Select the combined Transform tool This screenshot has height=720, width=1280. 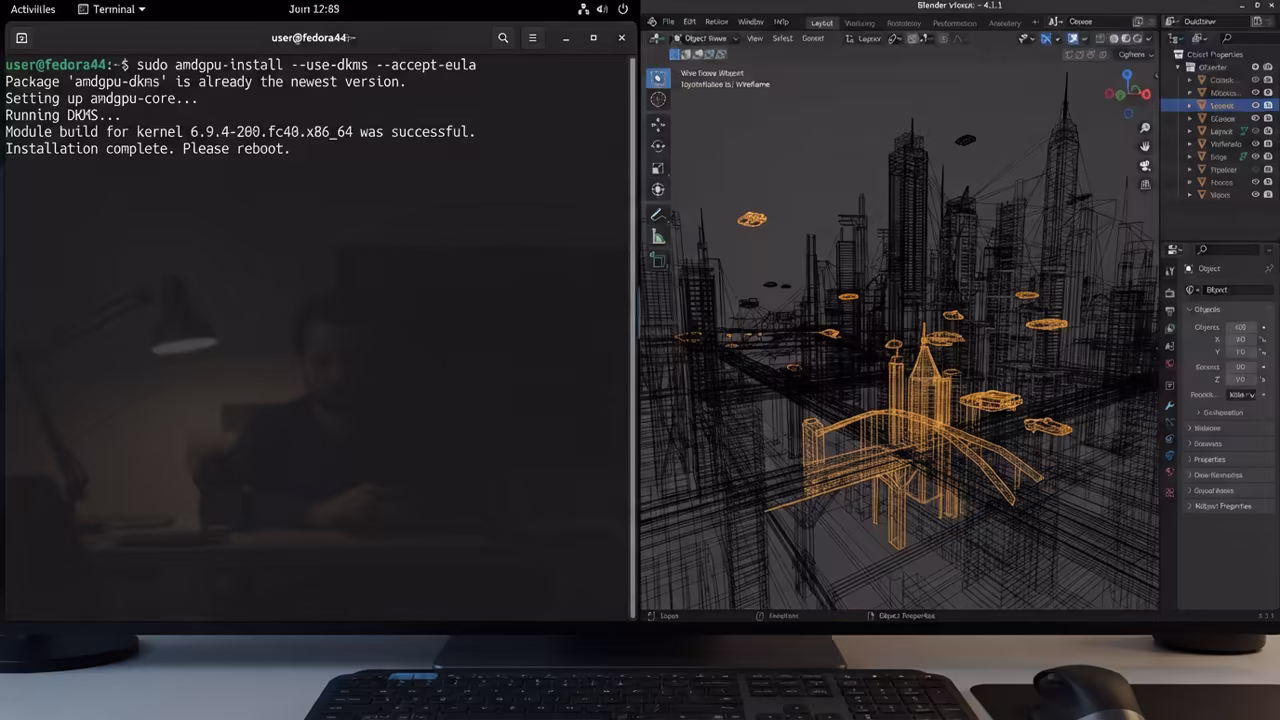pos(658,190)
